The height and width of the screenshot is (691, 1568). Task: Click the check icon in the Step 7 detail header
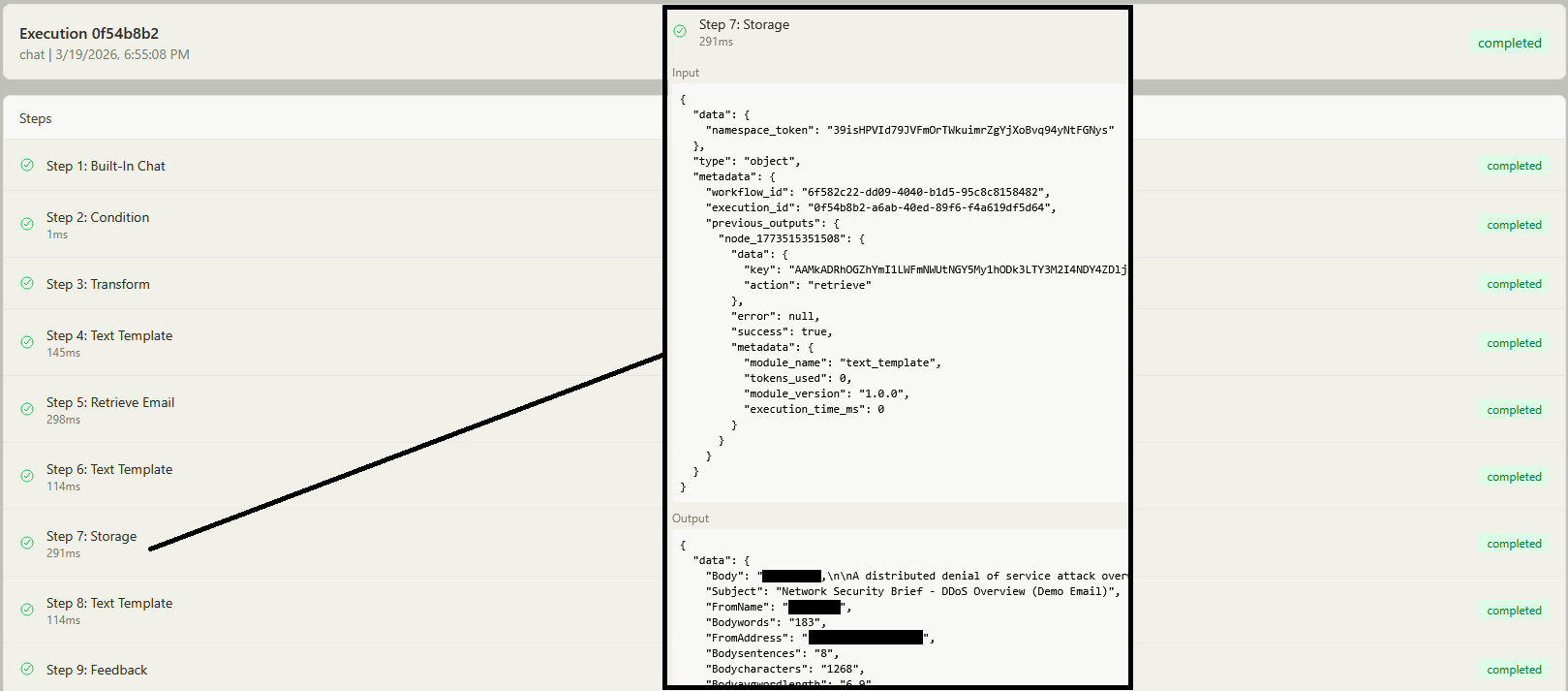coord(680,31)
